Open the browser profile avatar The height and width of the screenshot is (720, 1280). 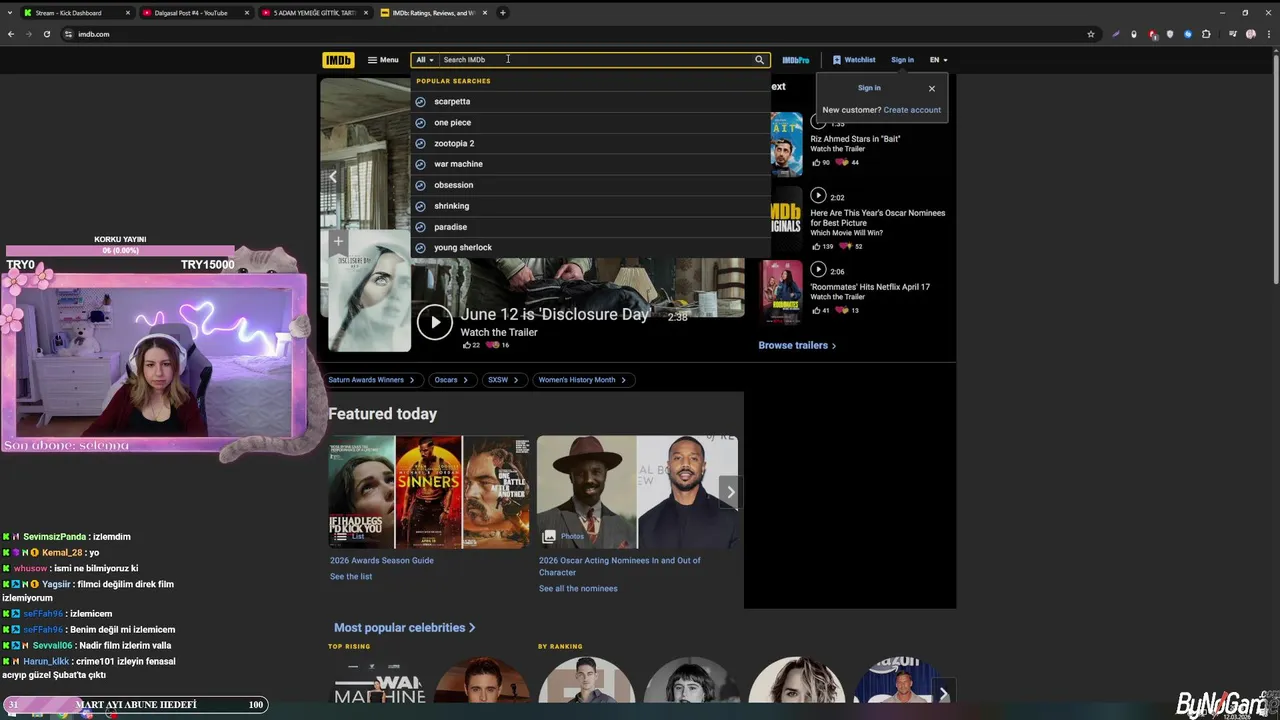pyautogui.click(x=1251, y=34)
